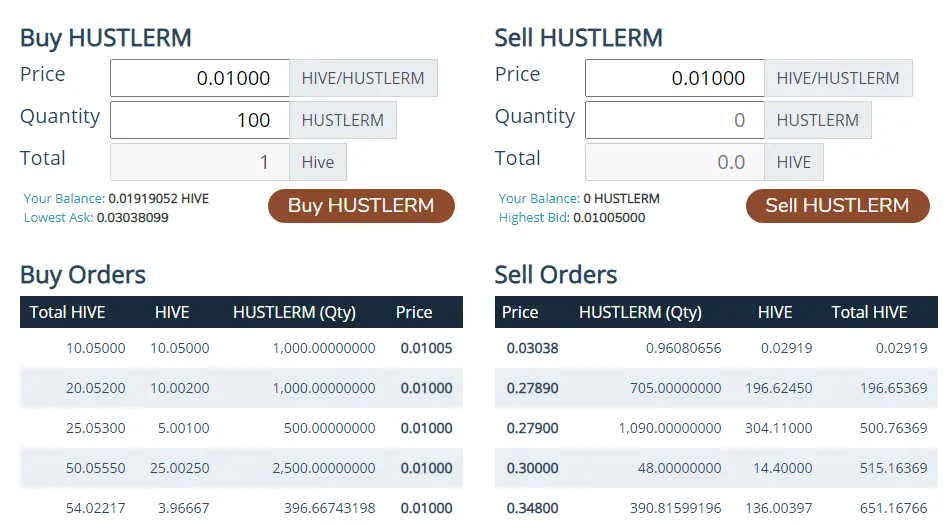This screenshot has width=952, height=525.
Task: Click the Hive unit label beside Buy Total
Action: point(318,162)
